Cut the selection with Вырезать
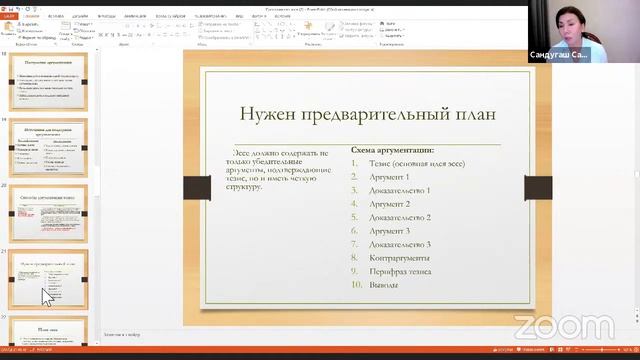The width and height of the screenshot is (640, 360). coord(29,24)
